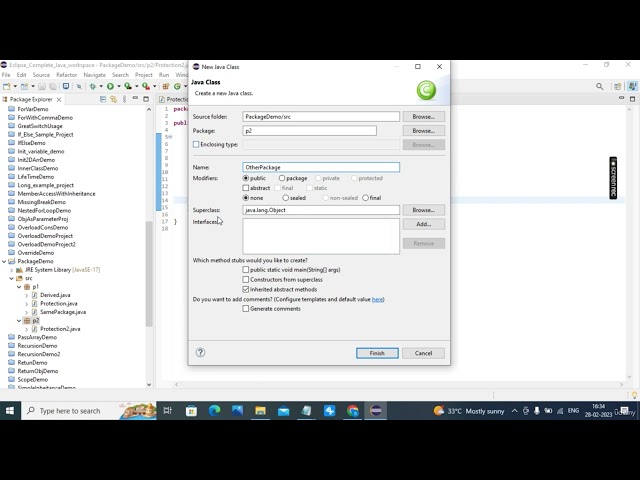This screenshot has height=480, width=640.
Task: Click the Coverage run icon
Action: (x=128, y=86)
